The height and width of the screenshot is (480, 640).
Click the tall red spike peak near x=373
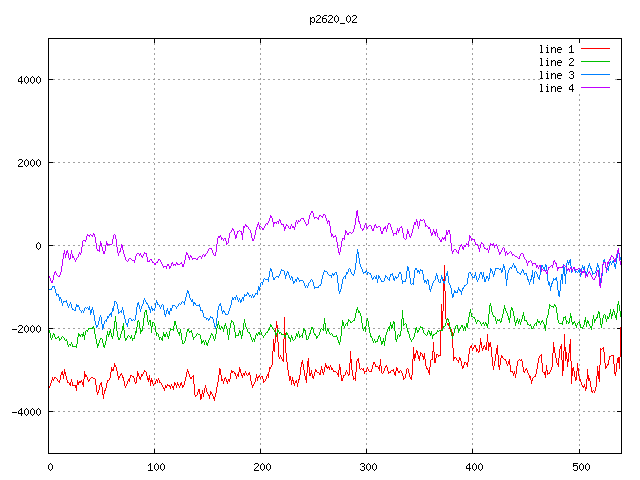tap(444, 267)
